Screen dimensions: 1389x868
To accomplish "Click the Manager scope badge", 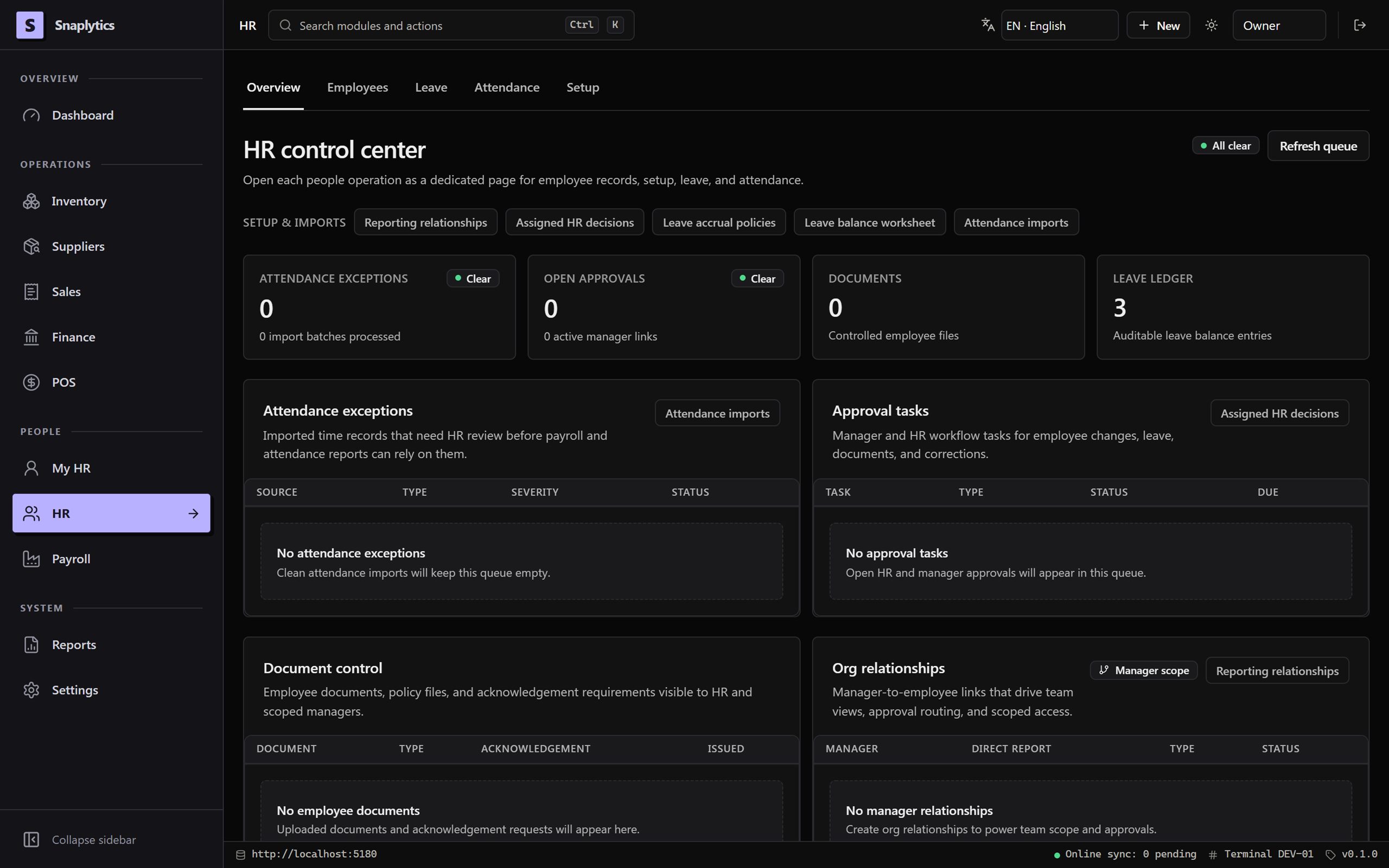I will click(x=1143, y=671).
